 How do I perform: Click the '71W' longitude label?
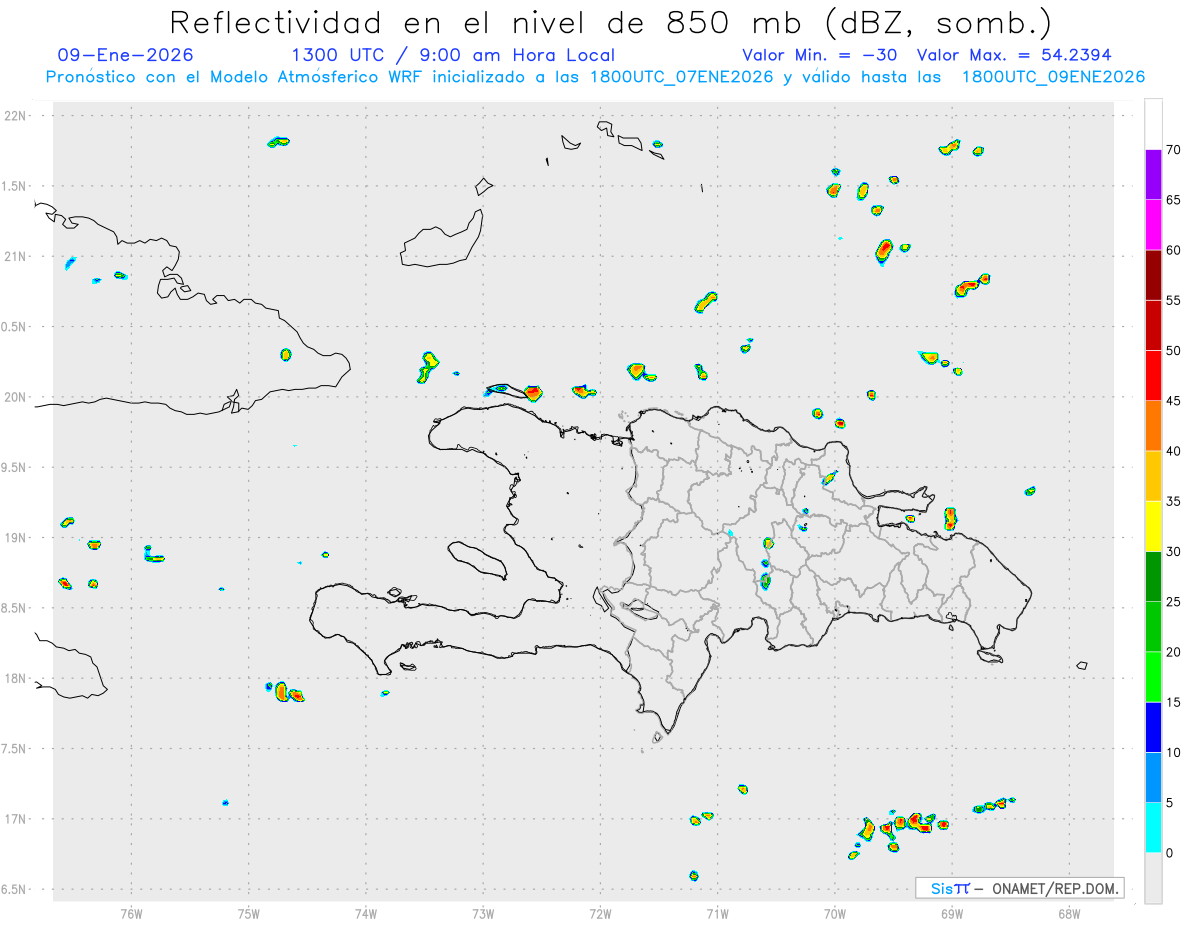(x=717, y=913)
